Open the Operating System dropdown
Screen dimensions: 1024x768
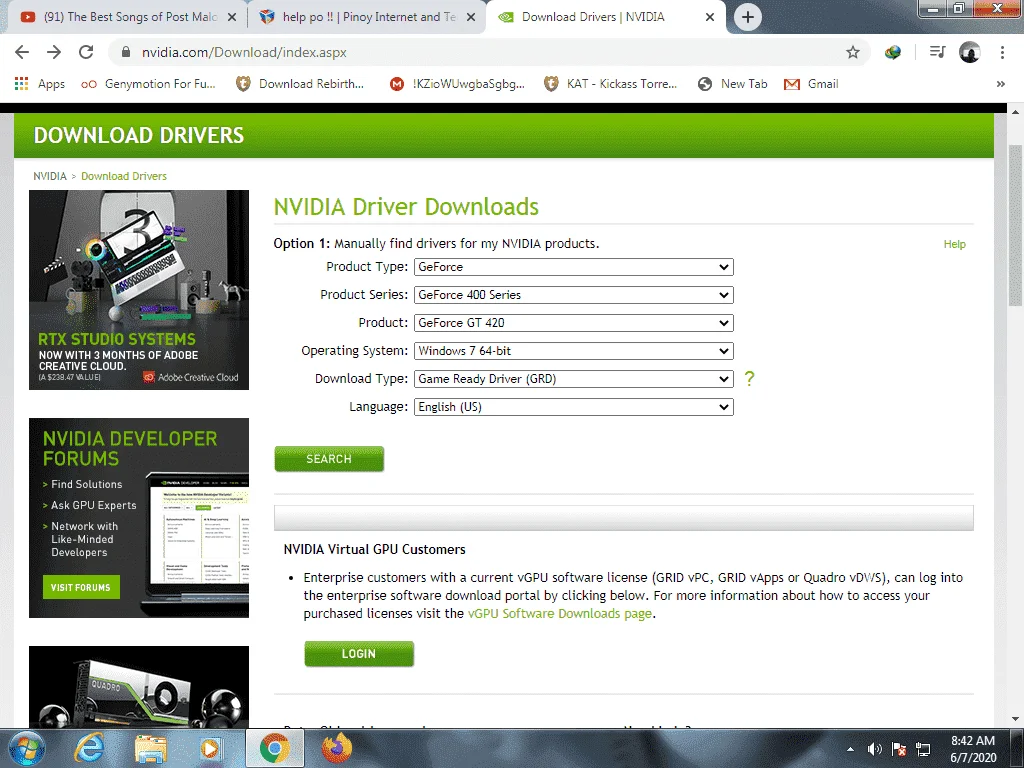[573, 351]
